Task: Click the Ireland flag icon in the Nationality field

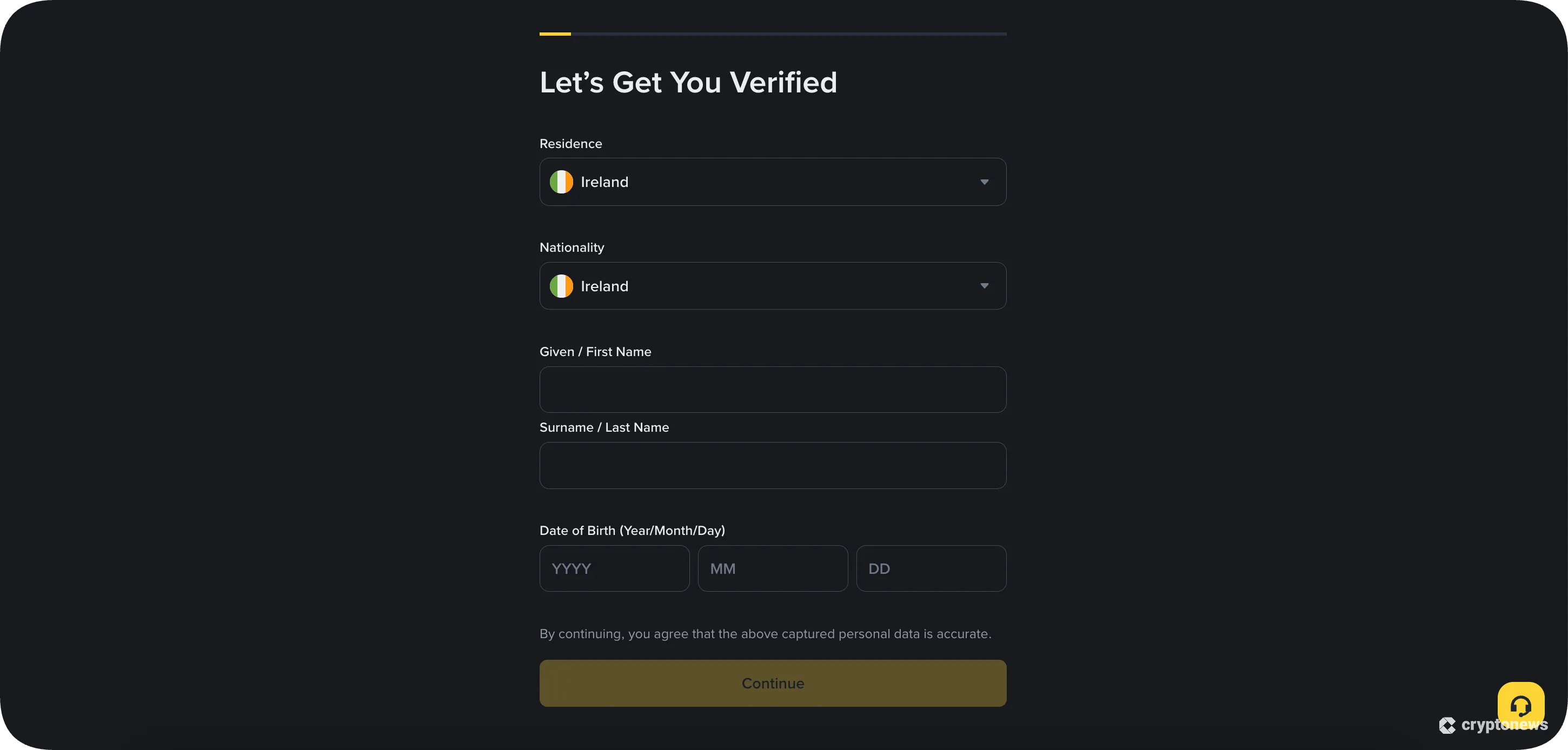Action: [x=561, y=286]
